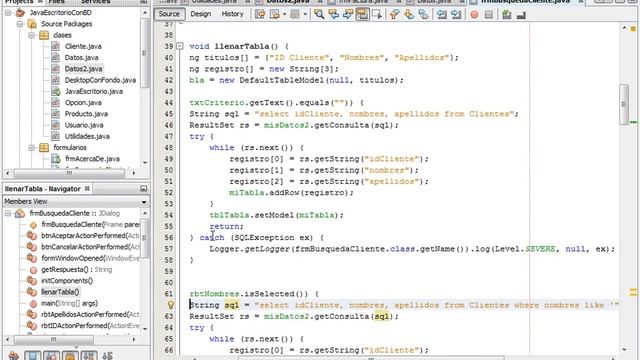
Task: Switch editor to Design view
Action: pos(201,14)
